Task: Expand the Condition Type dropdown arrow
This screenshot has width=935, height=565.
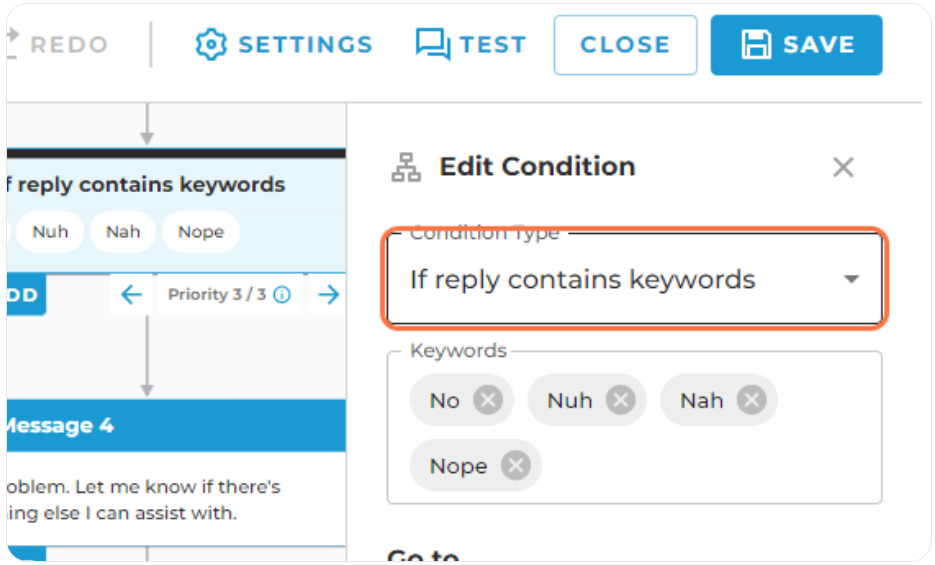Action: [x=852, y=279]
